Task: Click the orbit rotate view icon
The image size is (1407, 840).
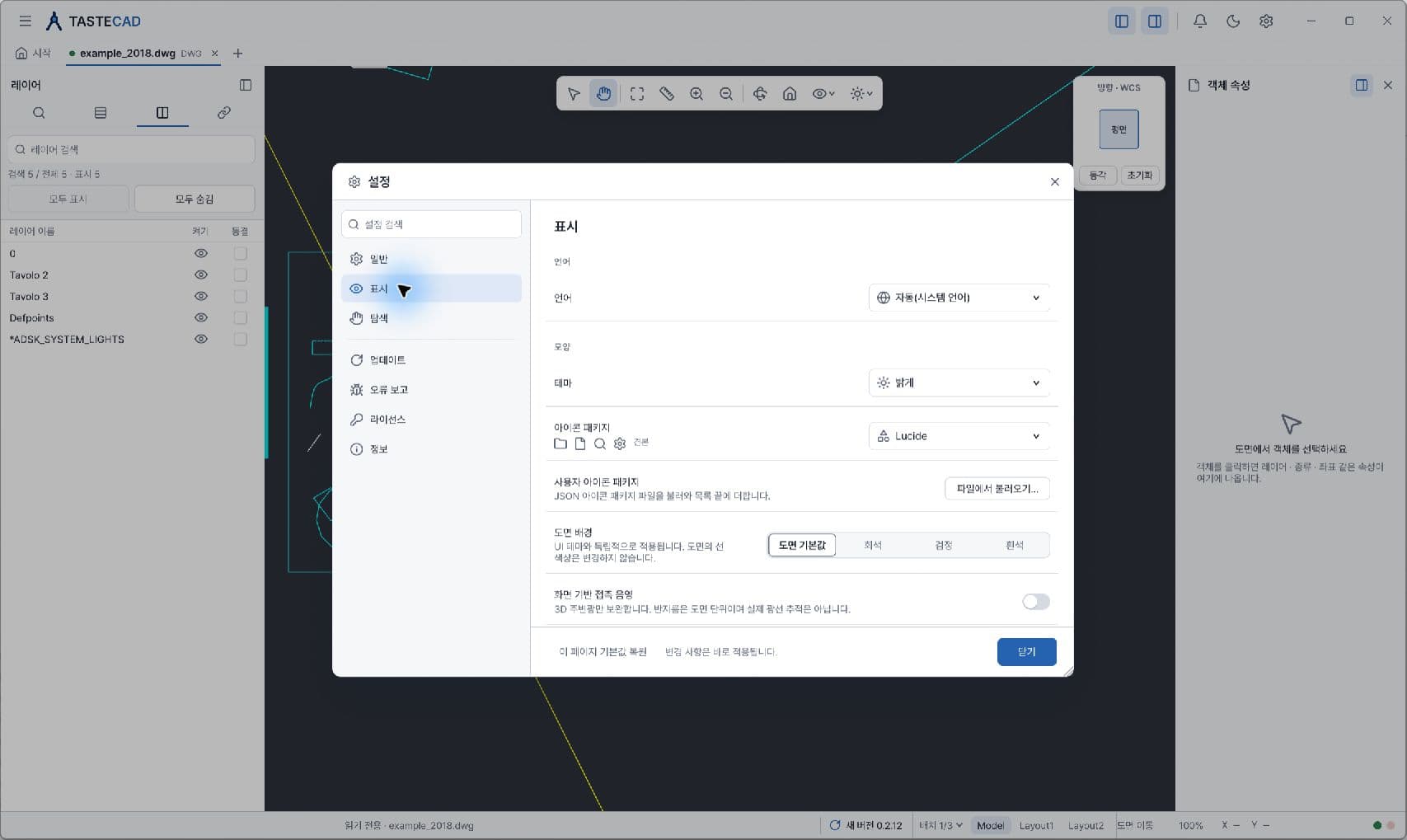Action: click(x=760, y=94)
